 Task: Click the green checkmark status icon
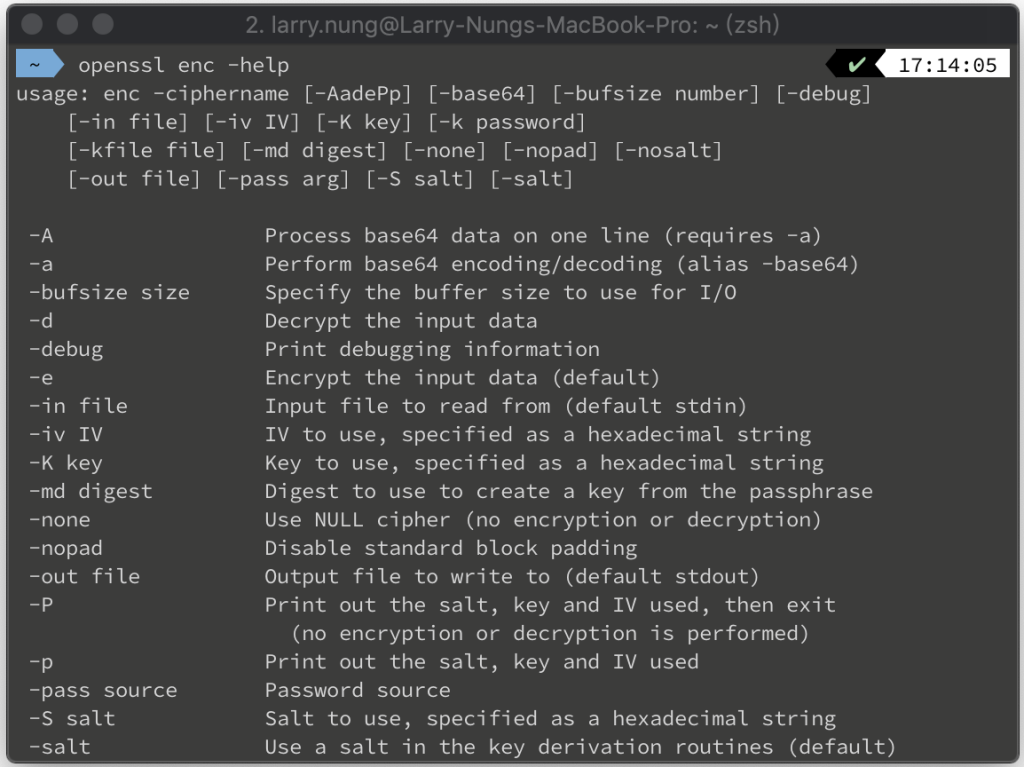(x=856, y=65)
